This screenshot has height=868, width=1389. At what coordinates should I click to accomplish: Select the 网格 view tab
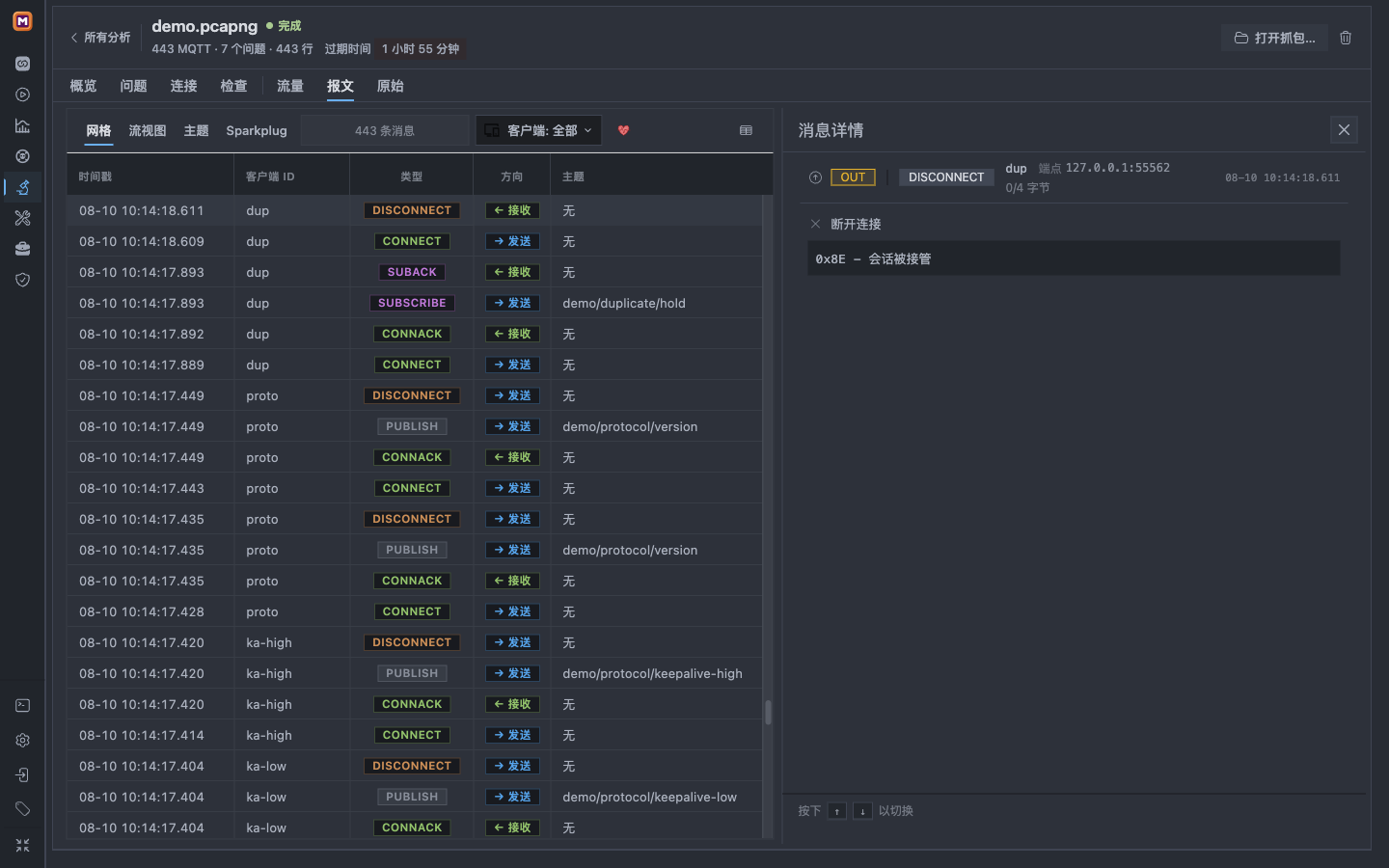click(x=98, y=130)
